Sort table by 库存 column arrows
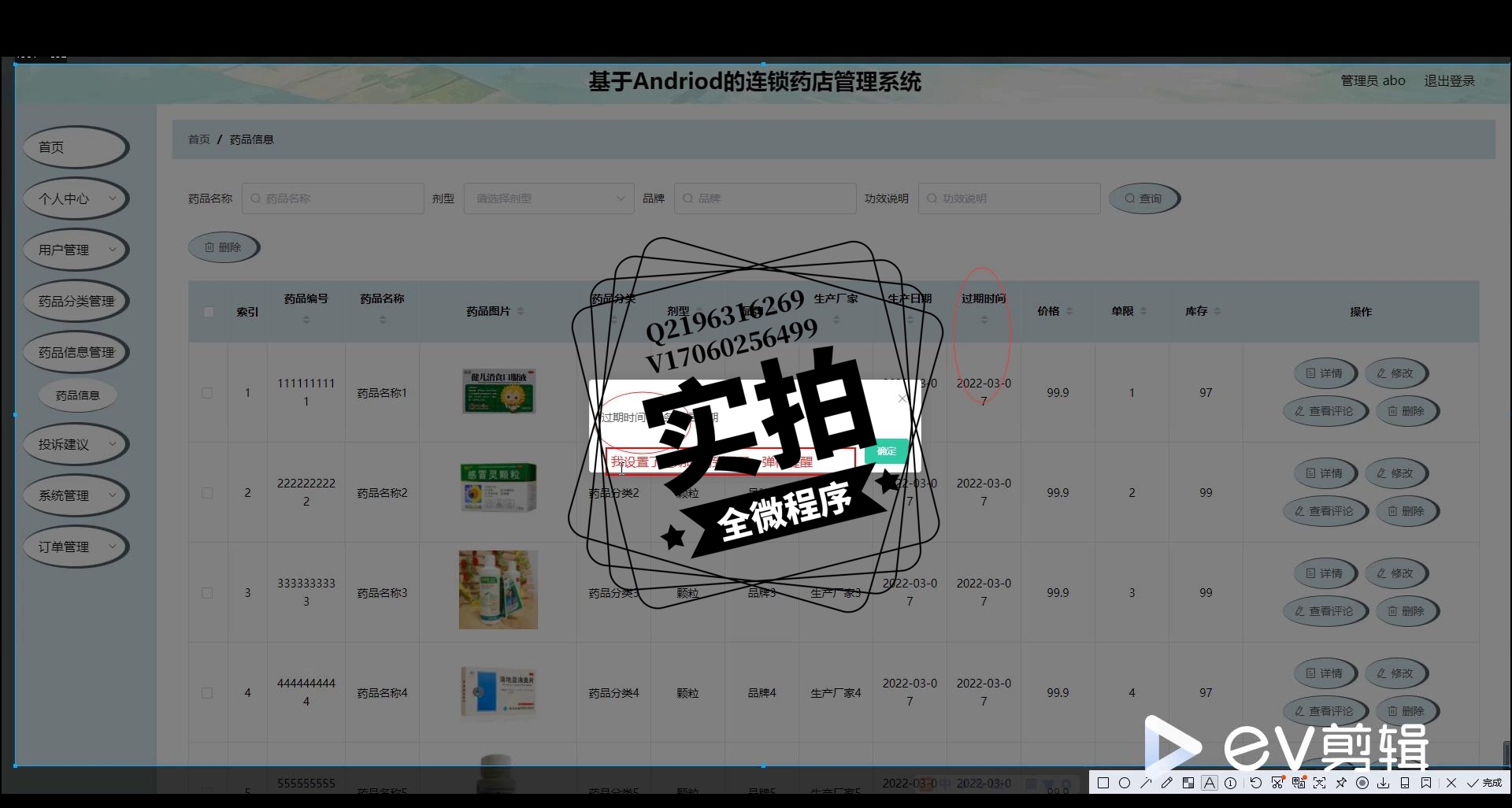1512x808 pixels. pyautogui.click(x=1217, y=312)
